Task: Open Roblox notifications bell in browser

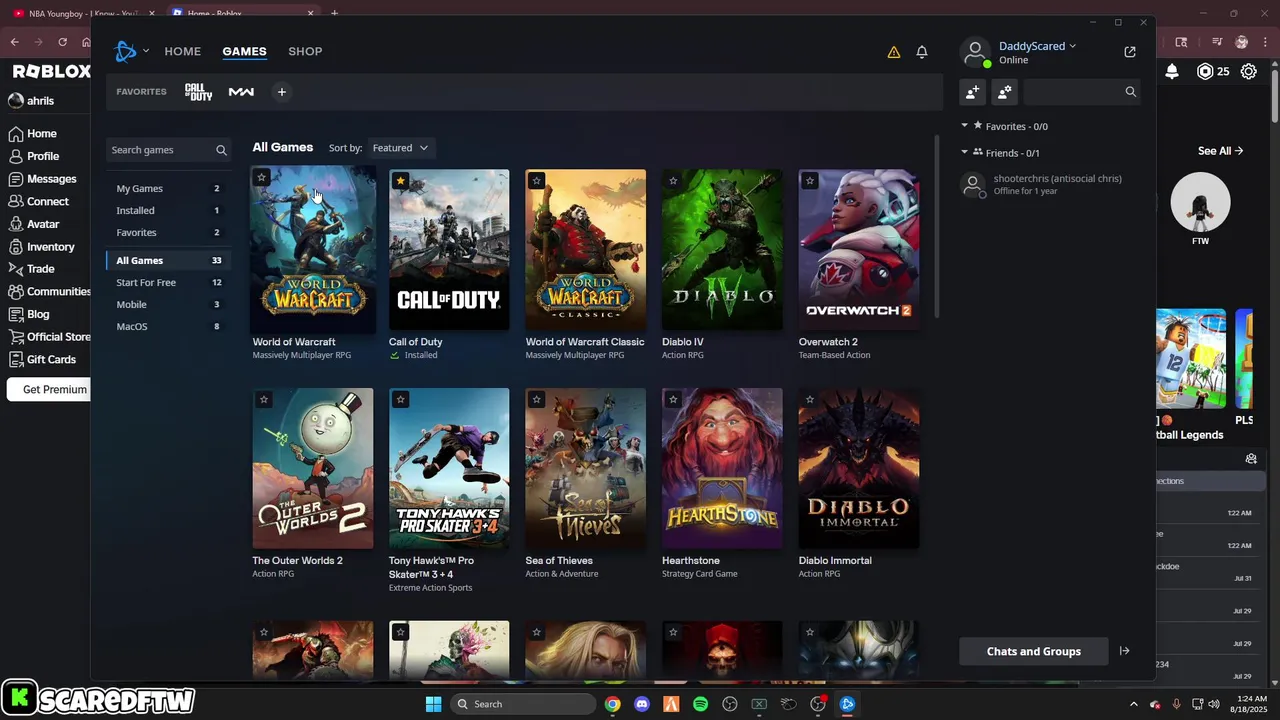Action: (1172, 71)
